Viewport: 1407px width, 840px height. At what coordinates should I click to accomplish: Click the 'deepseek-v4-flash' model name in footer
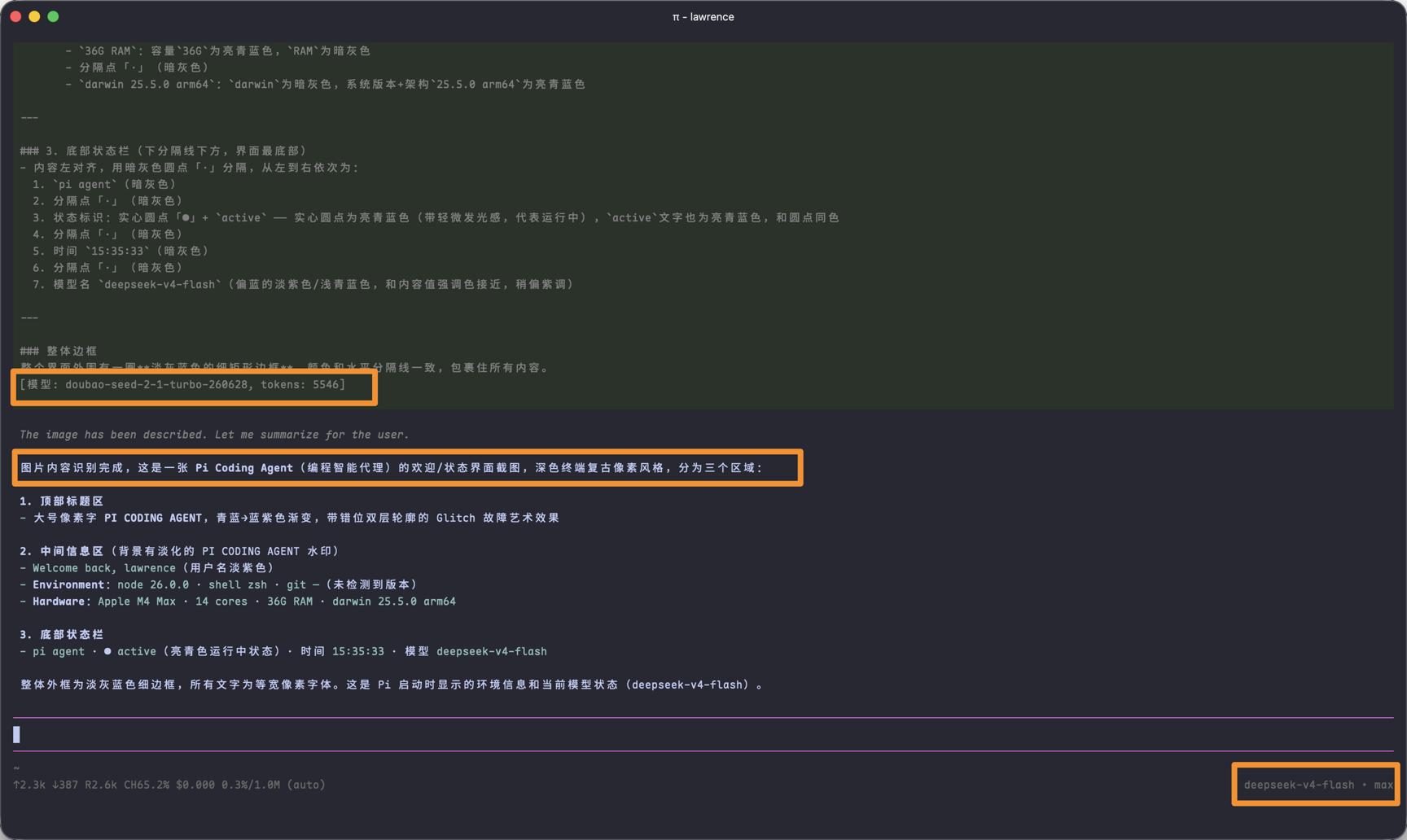[1299, 785]
